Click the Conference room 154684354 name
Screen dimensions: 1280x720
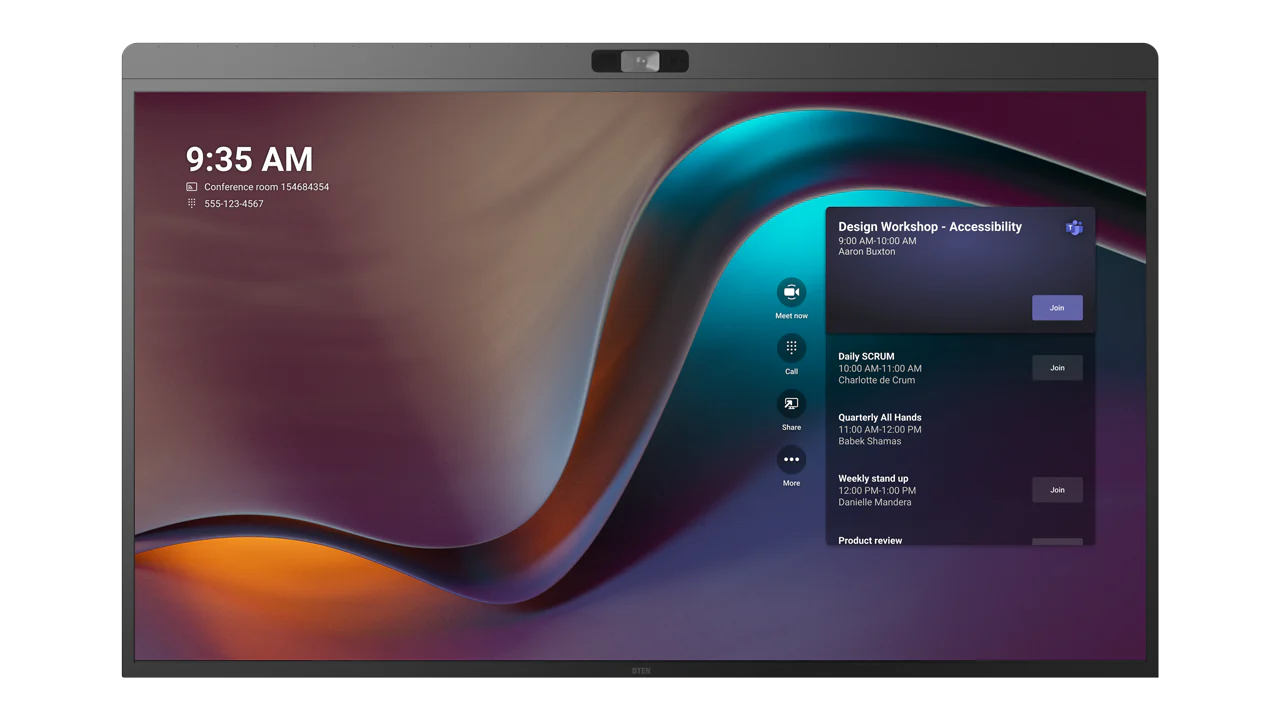[x=266, y=187]
